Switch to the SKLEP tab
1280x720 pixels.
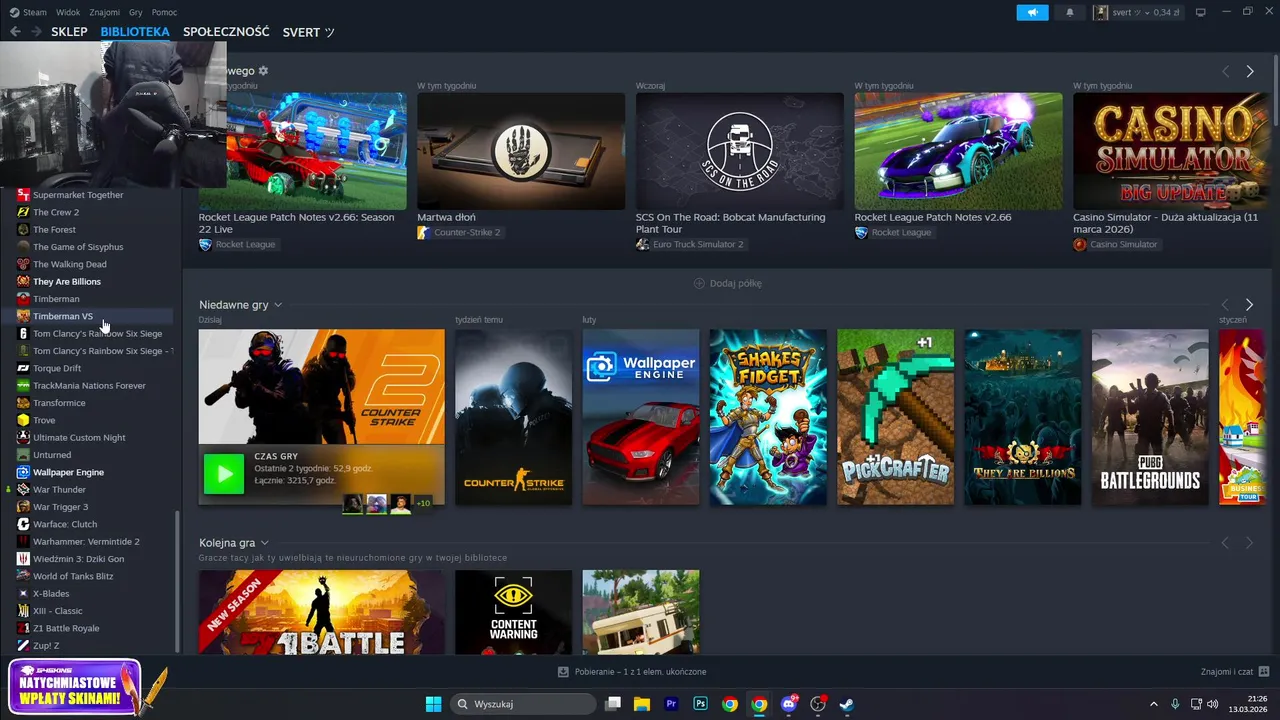coord(69,32)
